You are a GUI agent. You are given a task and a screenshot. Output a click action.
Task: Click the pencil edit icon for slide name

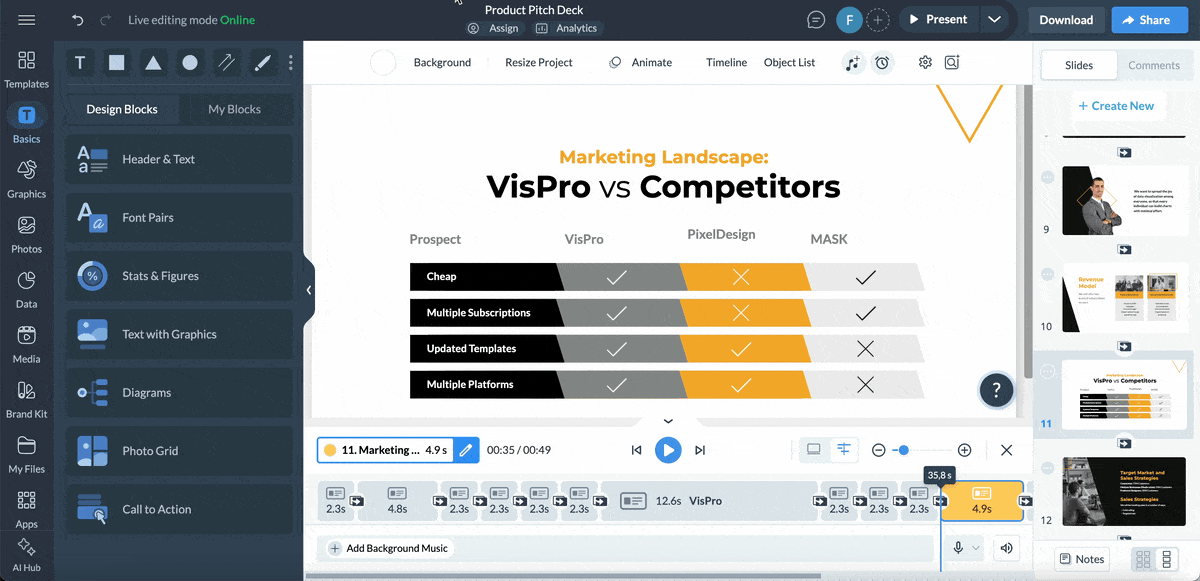(465, 450)
